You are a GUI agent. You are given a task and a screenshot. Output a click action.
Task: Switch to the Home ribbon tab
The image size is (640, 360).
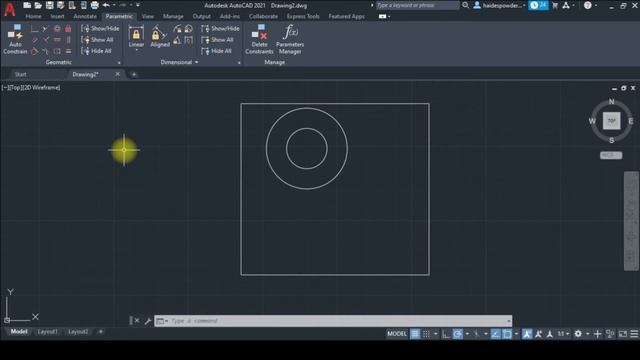click(x=33, y=16)
